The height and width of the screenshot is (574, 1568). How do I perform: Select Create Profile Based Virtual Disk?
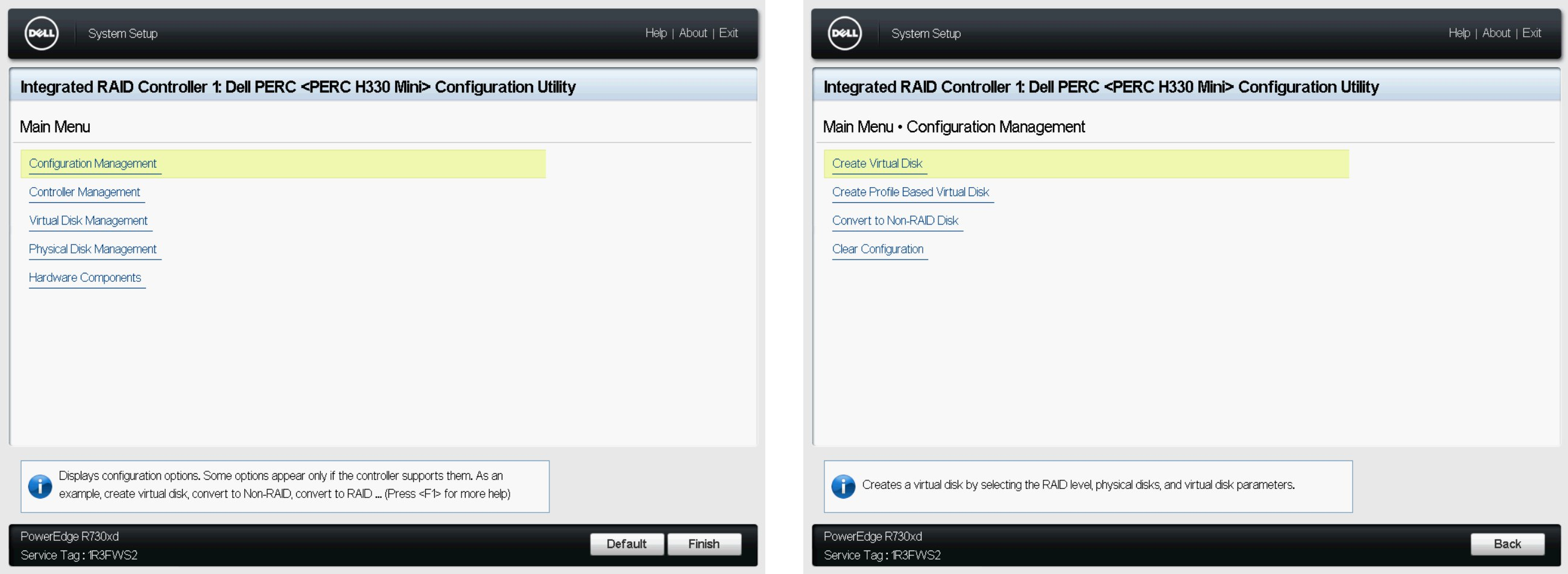910,192
